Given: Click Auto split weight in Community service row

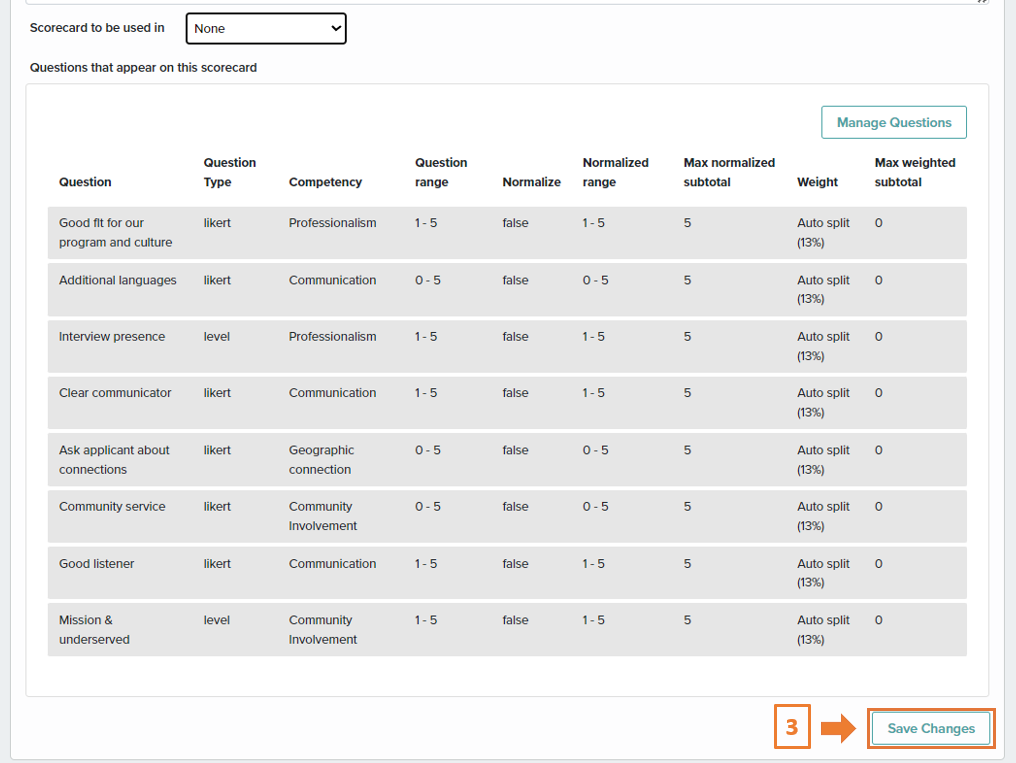Looking at the screenshot, I should pos(823,516).
